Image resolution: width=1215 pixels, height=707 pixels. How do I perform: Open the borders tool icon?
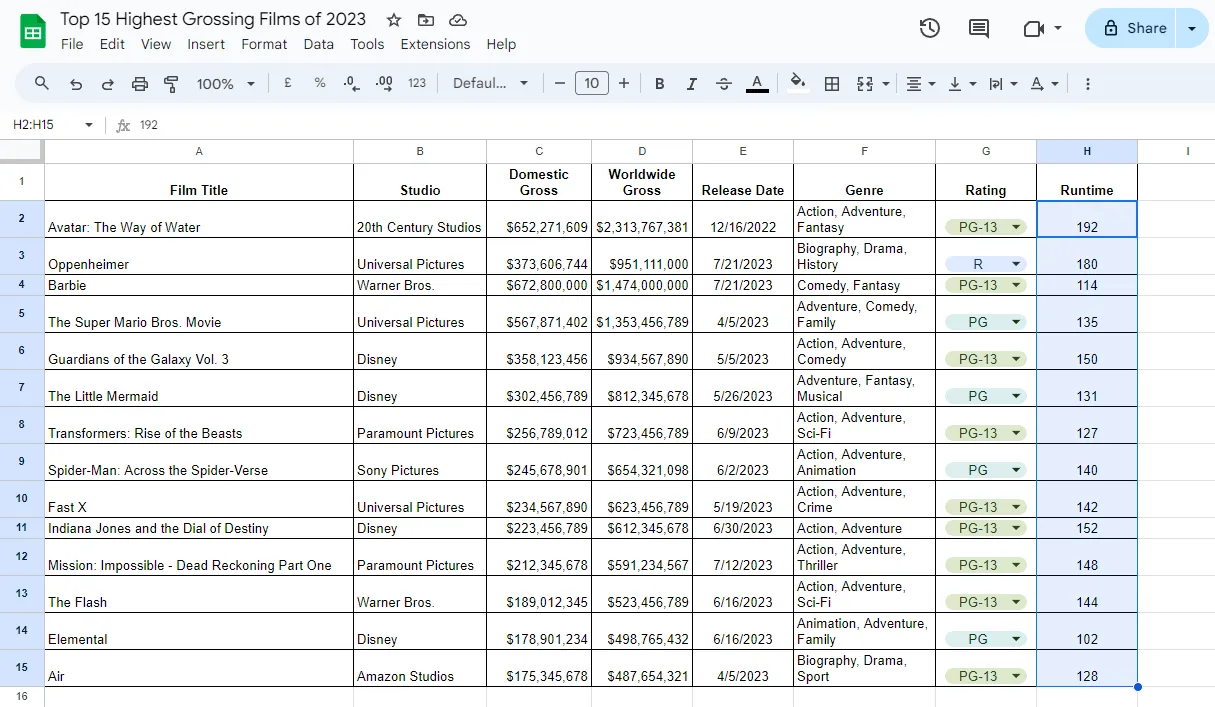tap(831, 84)
